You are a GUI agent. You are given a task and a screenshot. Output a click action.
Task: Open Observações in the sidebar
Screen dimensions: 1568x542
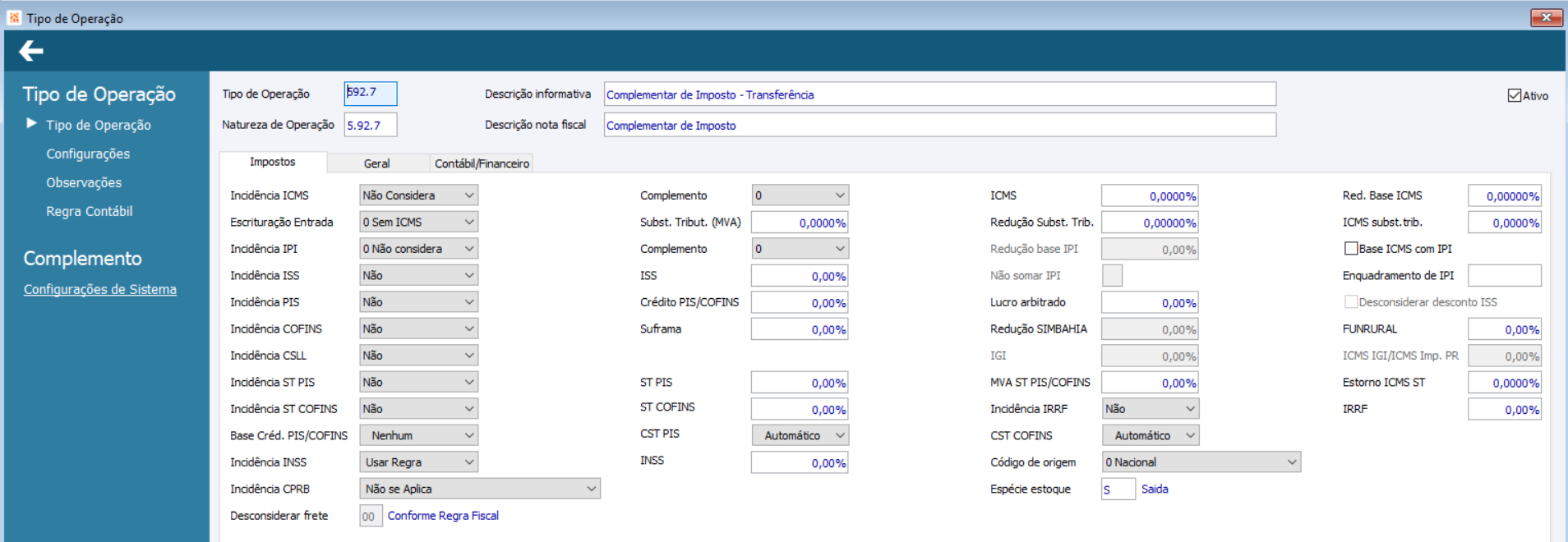(84, 182)
